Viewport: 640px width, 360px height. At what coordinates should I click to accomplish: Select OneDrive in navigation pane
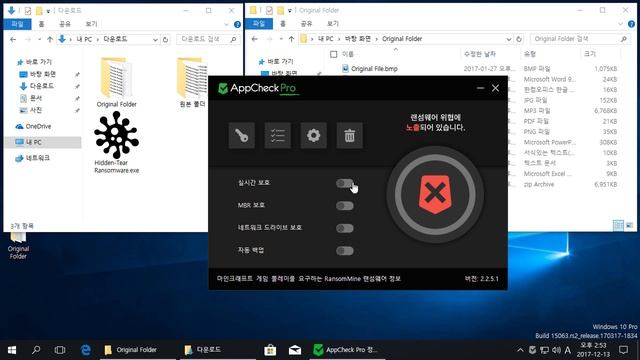[33, 127]
